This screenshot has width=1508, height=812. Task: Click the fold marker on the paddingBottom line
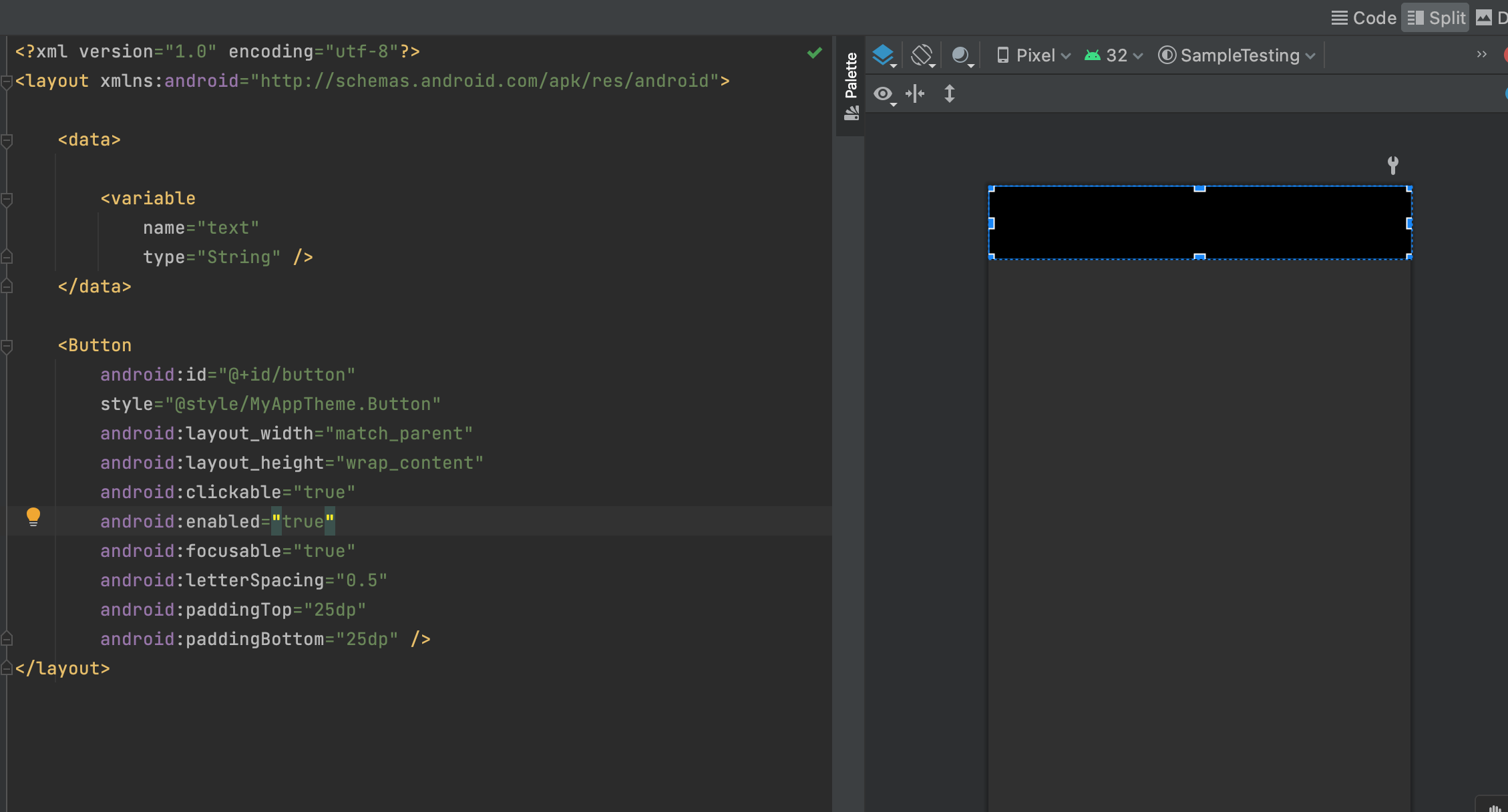point(7,638)
